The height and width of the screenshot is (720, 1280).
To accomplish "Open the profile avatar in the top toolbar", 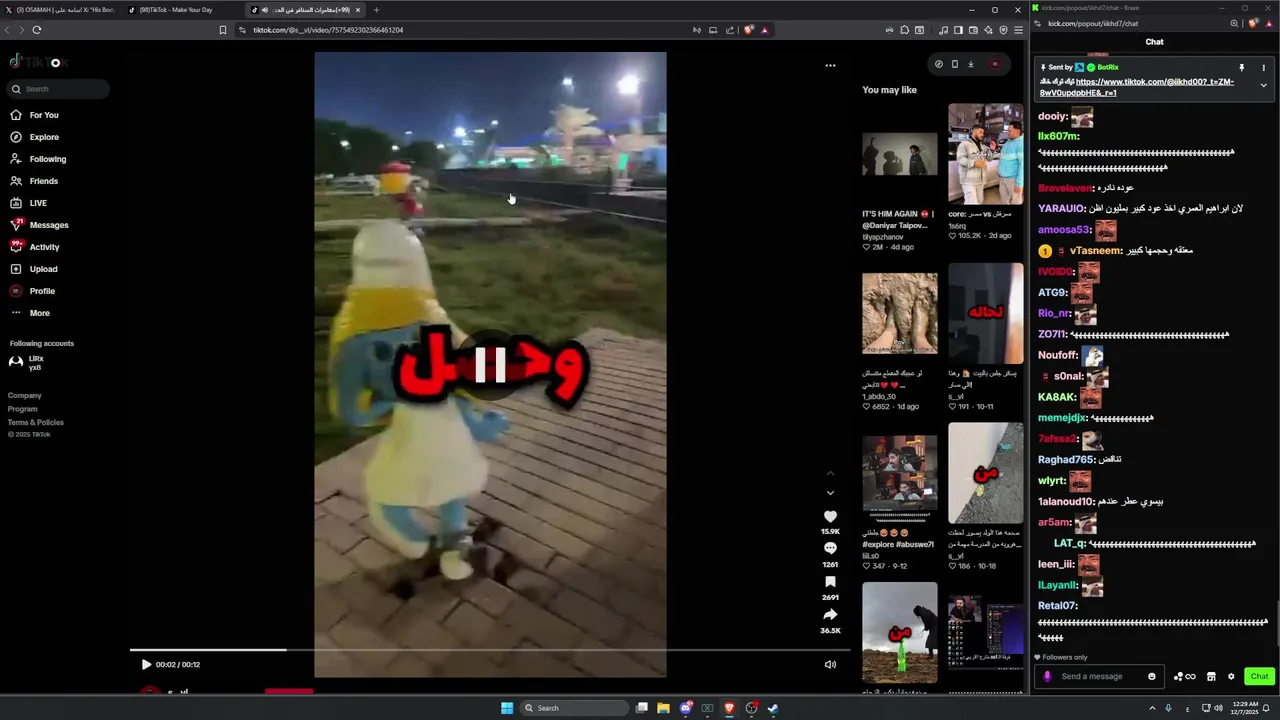I will [x=994, y=64].
